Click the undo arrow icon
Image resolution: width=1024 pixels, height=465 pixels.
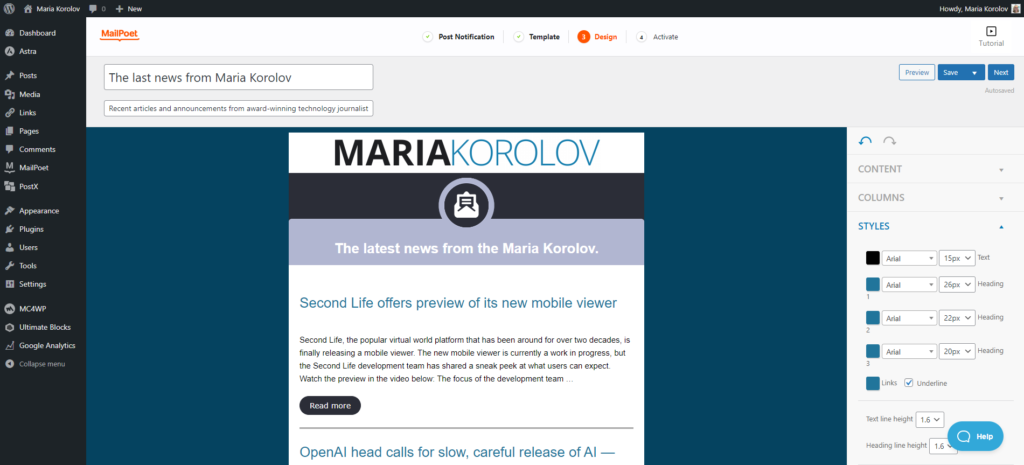point(865,140)
